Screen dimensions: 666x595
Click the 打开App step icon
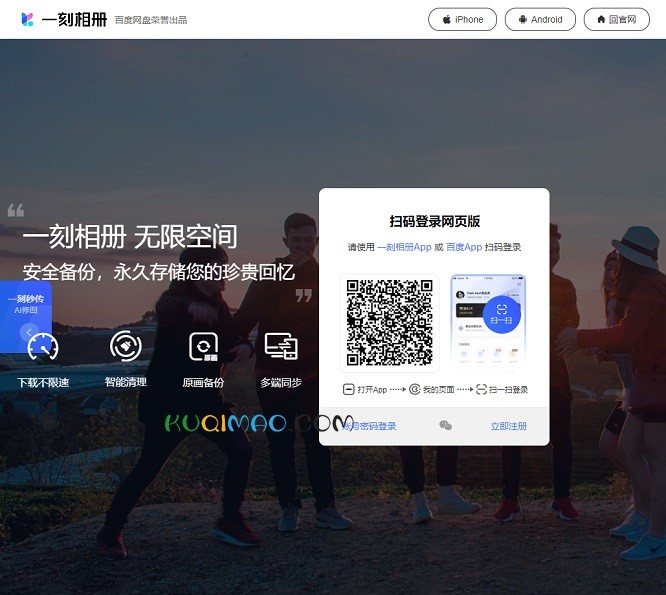348,389
